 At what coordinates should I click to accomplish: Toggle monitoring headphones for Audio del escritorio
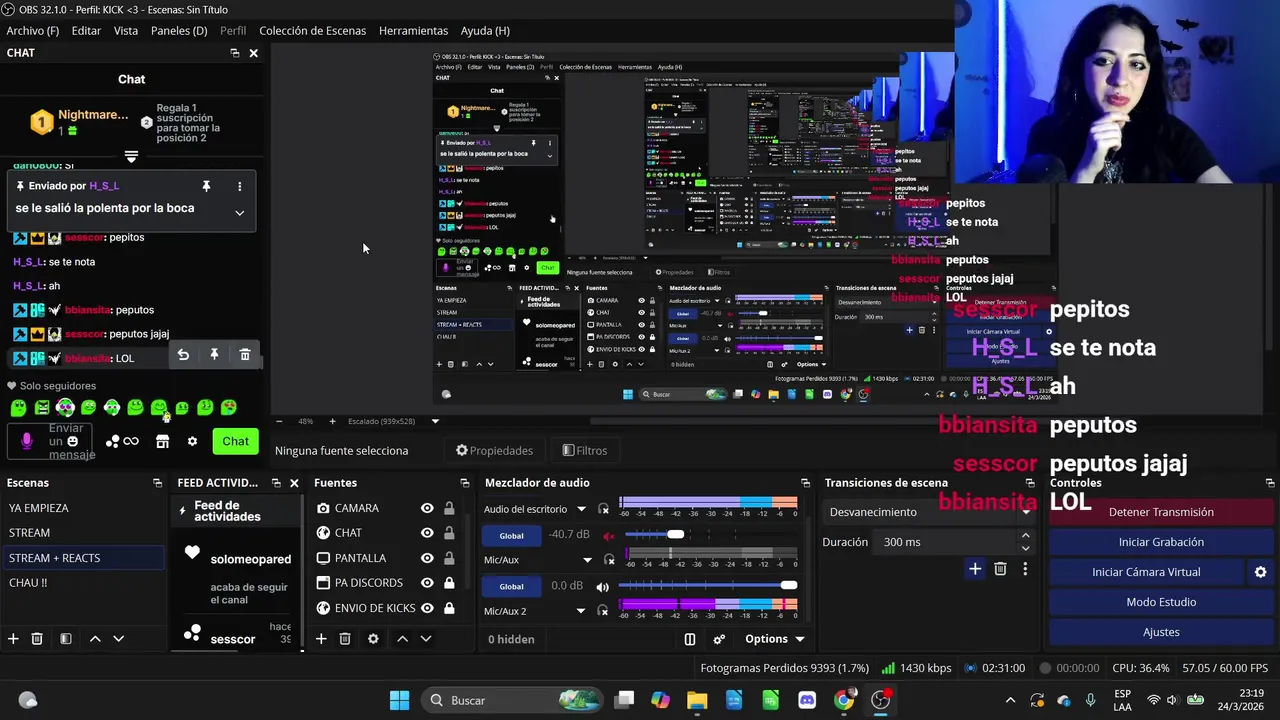point(603,509)
